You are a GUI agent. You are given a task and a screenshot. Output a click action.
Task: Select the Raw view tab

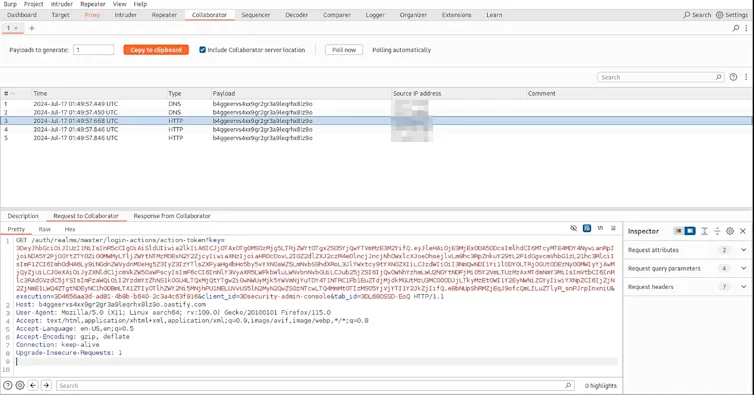coord(45,229)
